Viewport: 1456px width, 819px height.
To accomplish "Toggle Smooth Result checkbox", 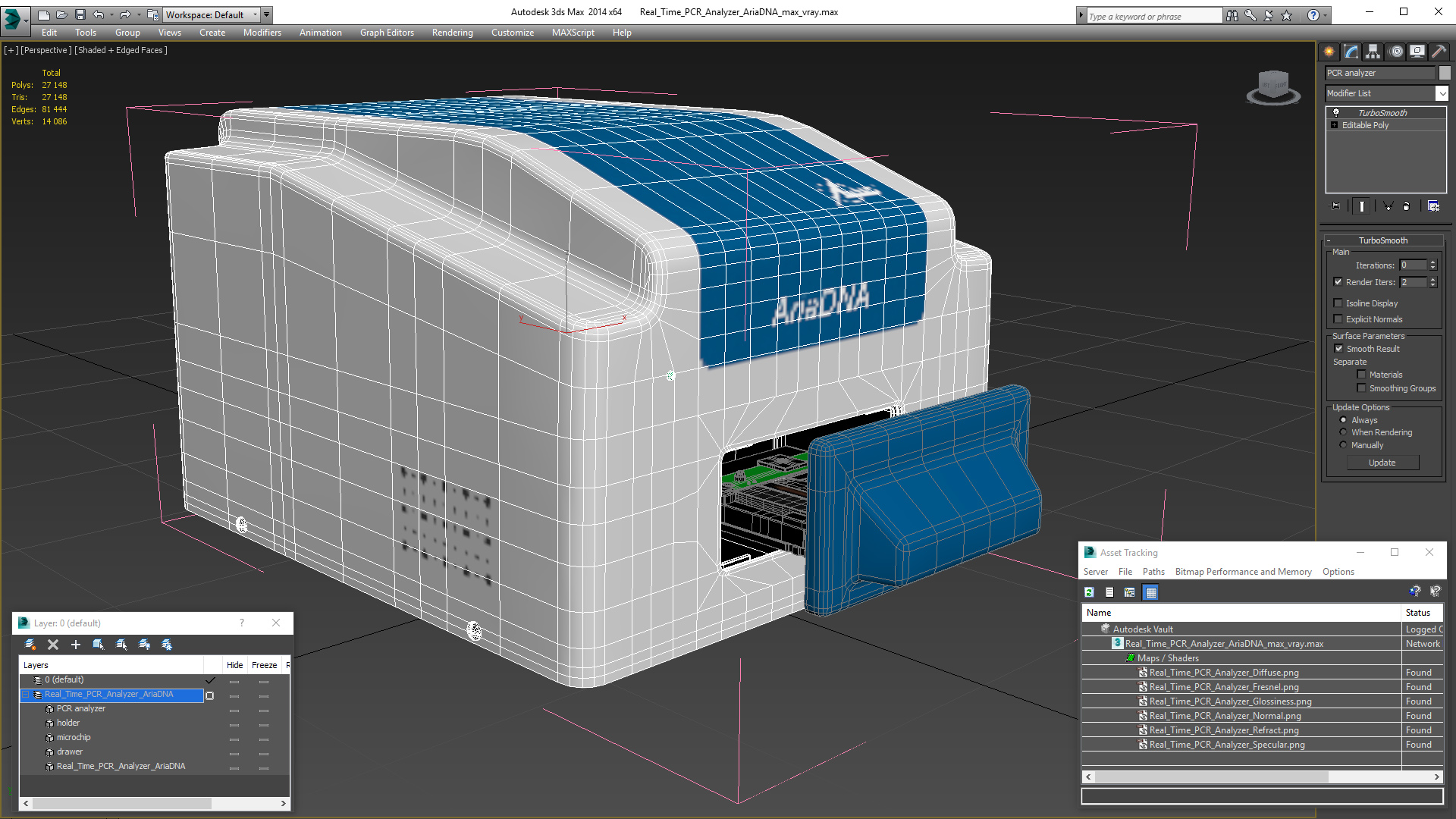I will pos(1338,349).
